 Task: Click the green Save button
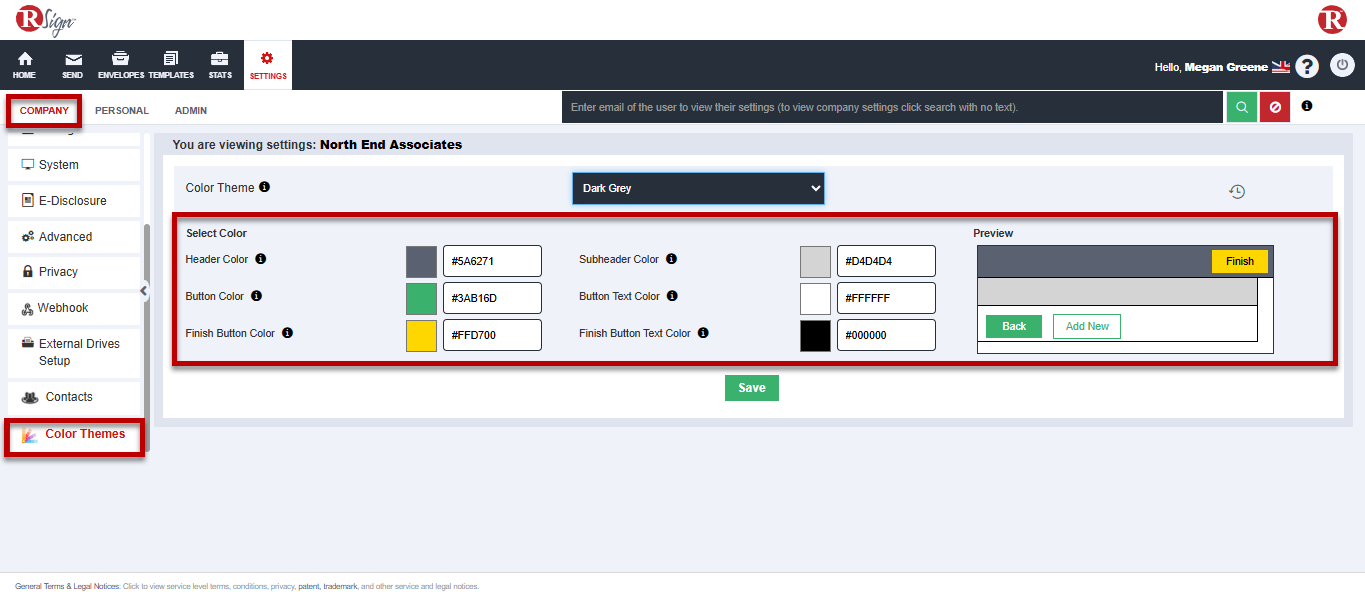pos(751,388)
